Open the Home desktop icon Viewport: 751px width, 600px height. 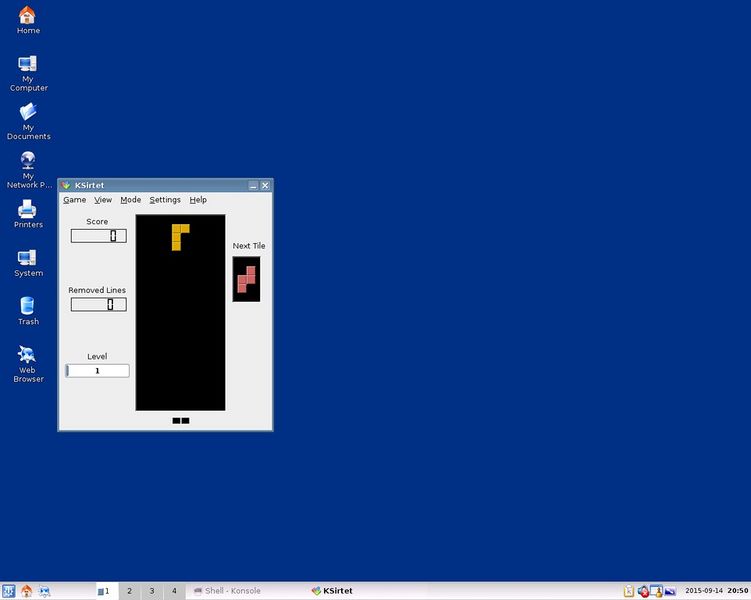pyautogui.click(x=28, y=20)
